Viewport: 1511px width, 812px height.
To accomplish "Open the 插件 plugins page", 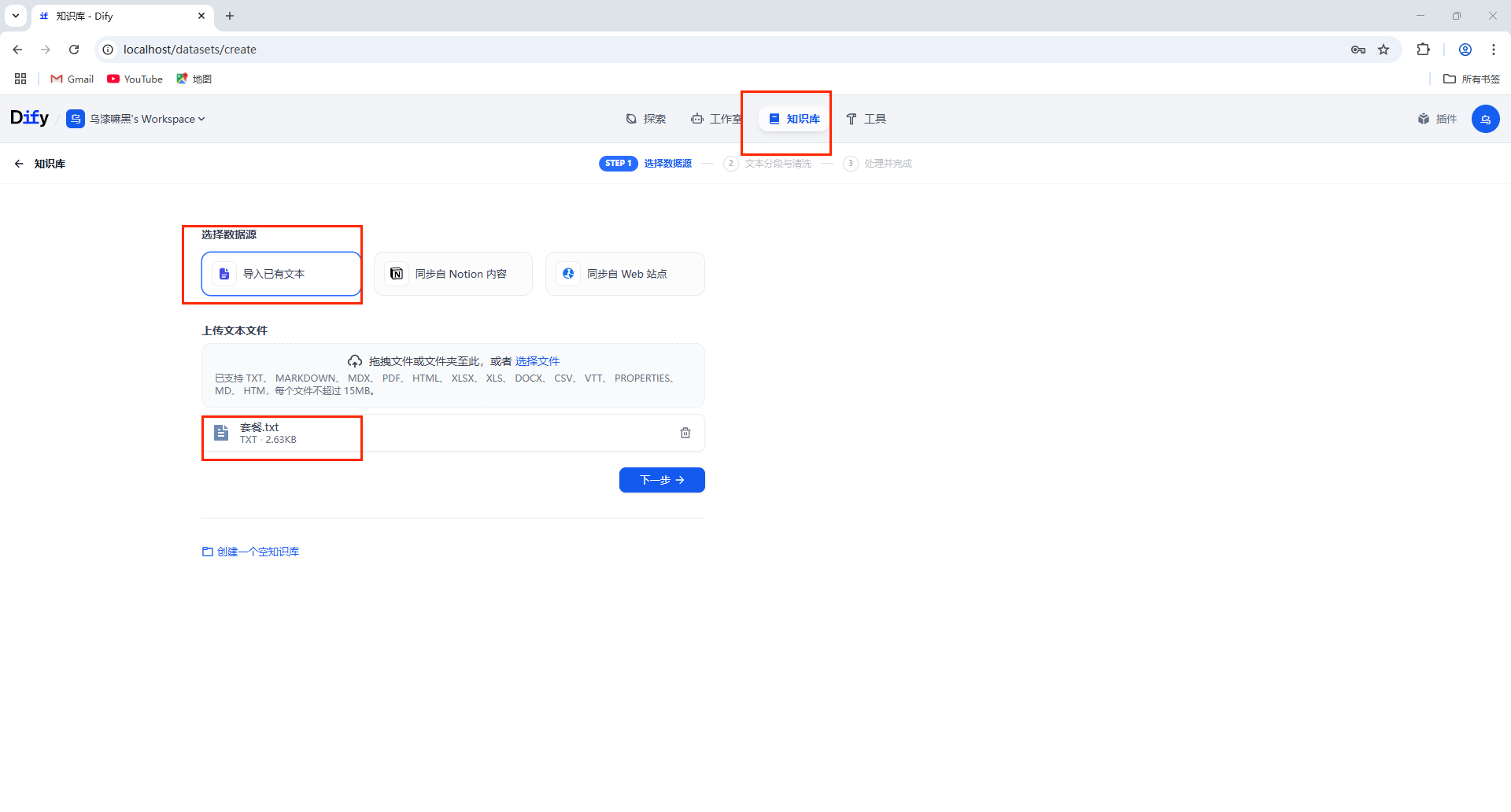I will pos(1437,119).
